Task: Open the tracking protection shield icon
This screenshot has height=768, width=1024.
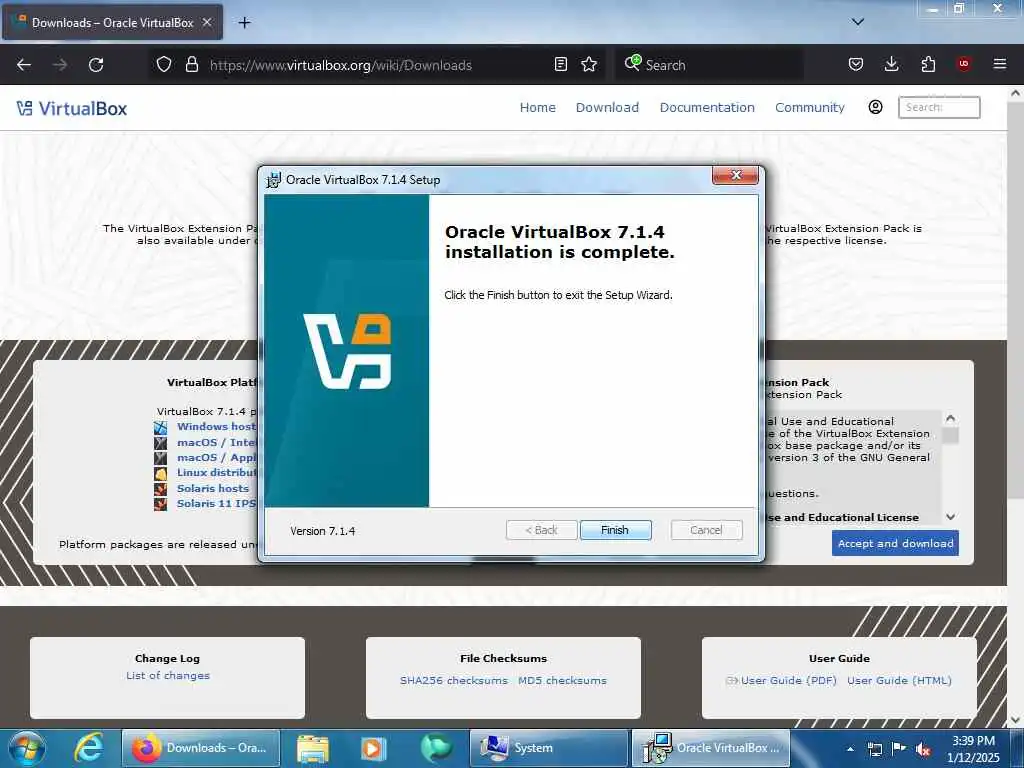Action: click(164, 65)
